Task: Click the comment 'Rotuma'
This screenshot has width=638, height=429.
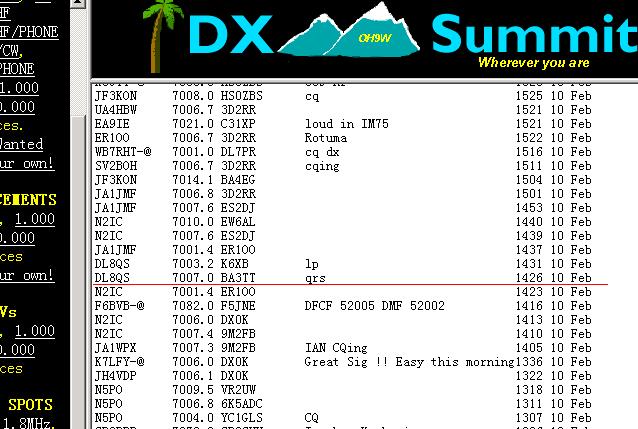Action: pyautogui.click(x=326, y=138)
